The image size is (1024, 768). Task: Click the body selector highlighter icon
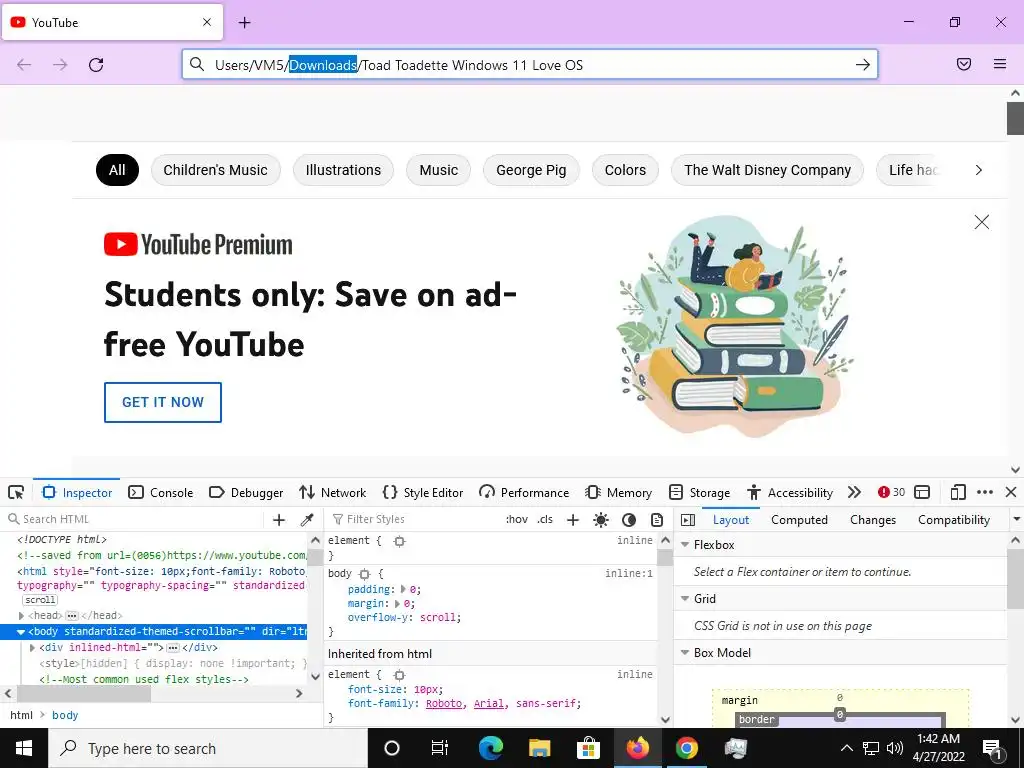(364, 574)
